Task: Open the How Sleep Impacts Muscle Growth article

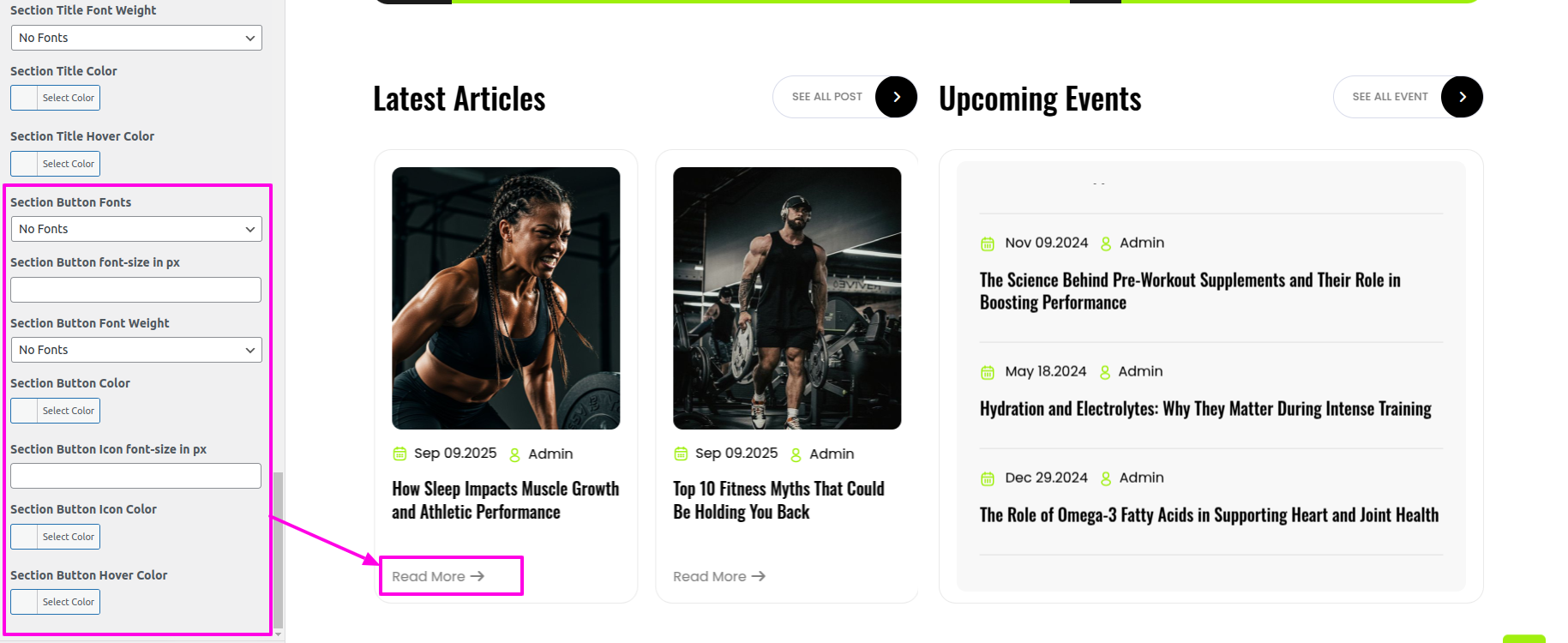Action: [506, 500]
